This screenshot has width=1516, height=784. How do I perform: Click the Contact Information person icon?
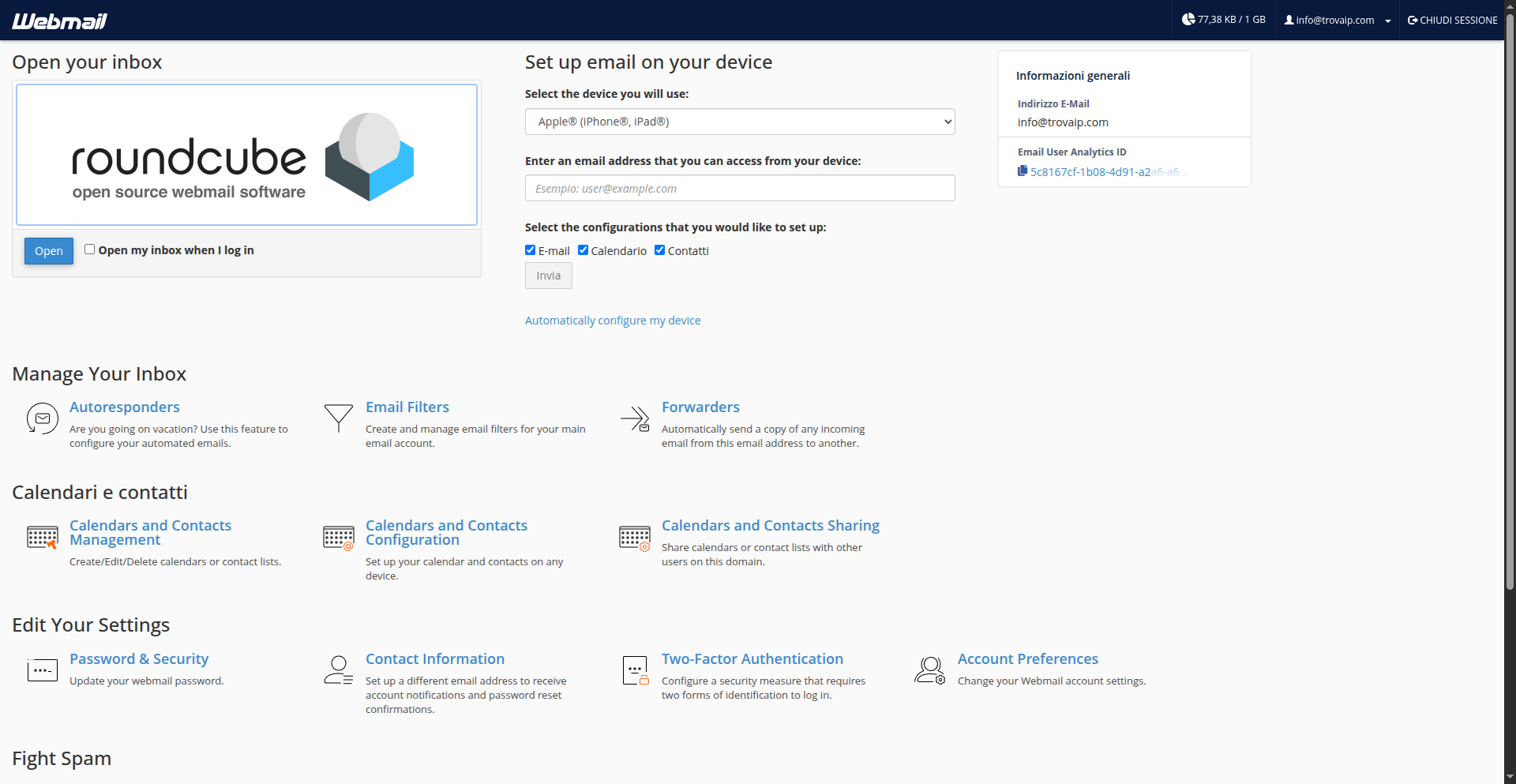[x=339, y=670]
